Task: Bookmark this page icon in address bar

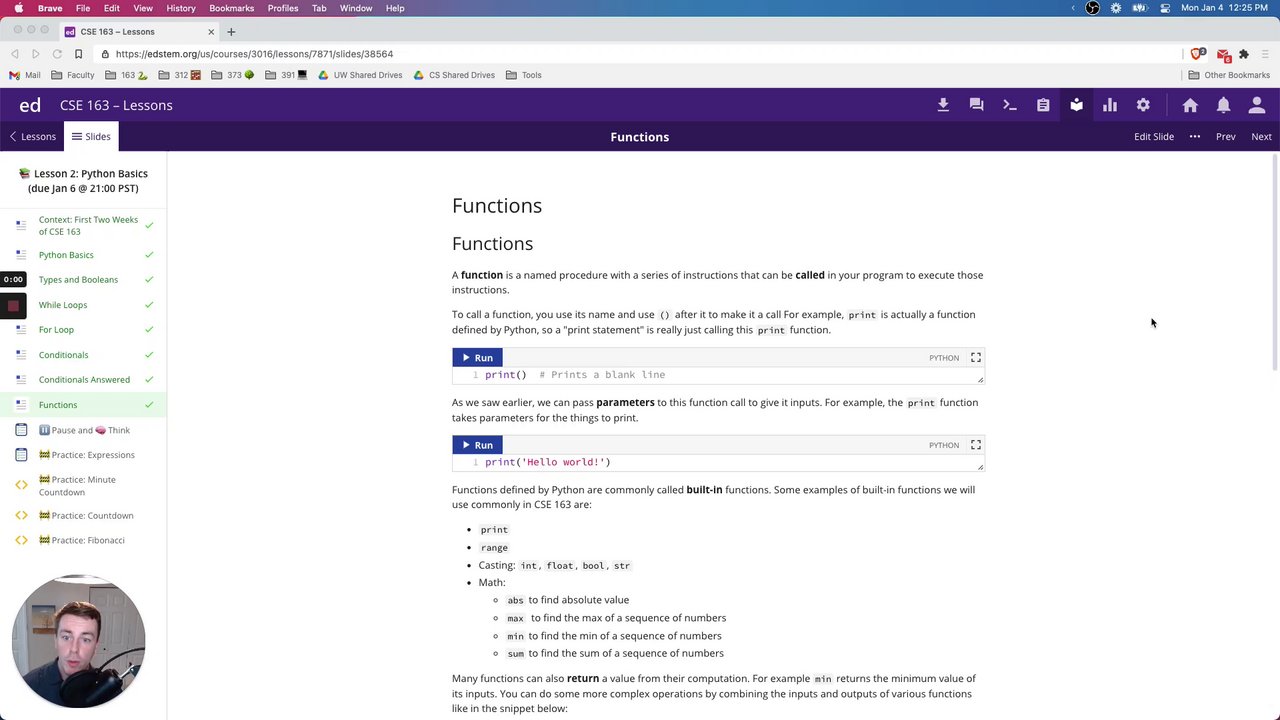Action: tap(78, 54)
